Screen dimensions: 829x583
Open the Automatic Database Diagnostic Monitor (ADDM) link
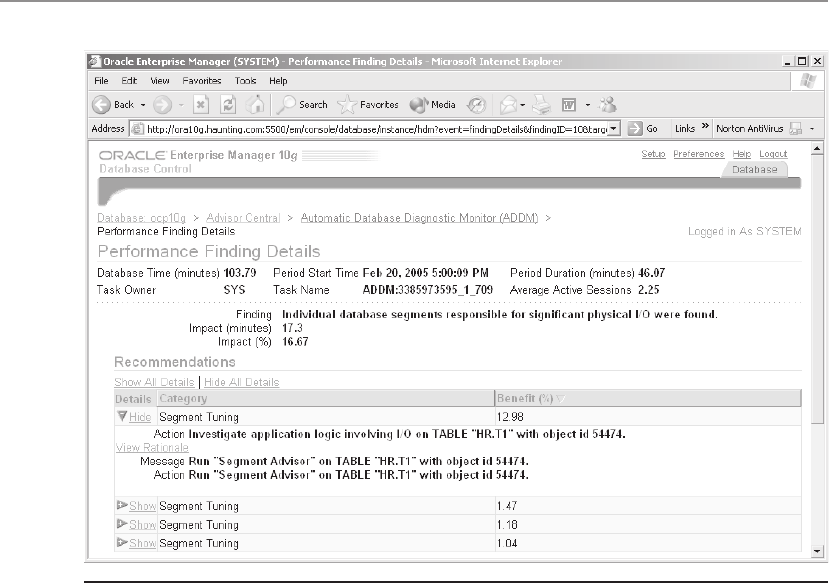419,218
